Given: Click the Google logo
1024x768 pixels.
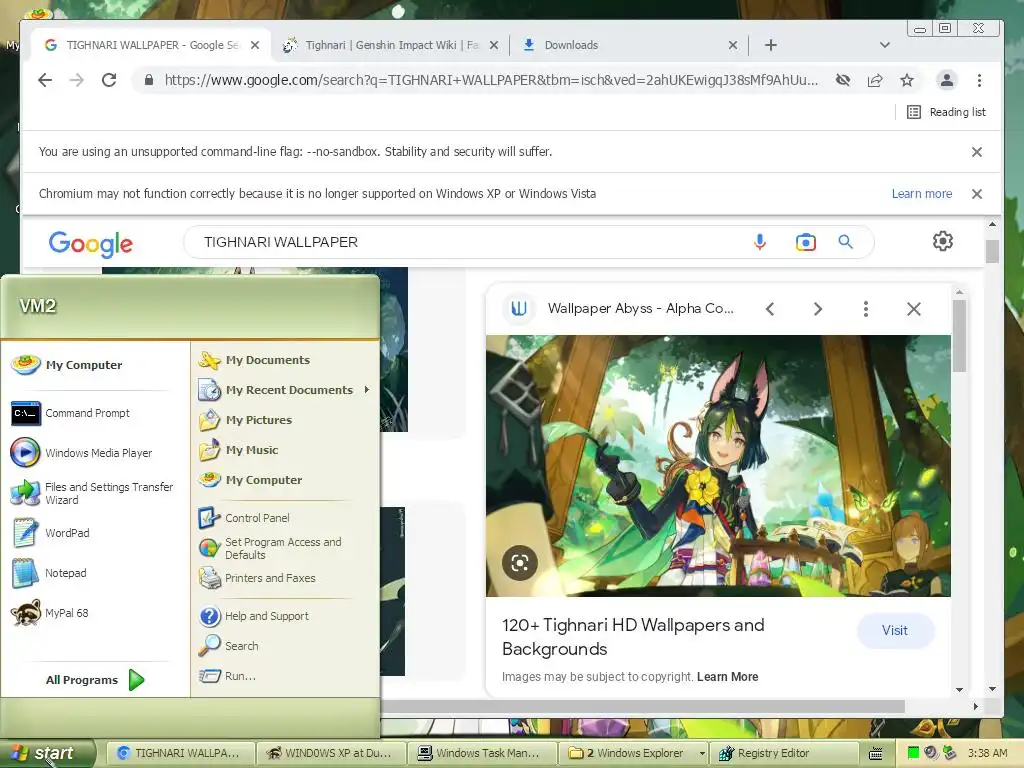Looking at the screenshot, I should [91, 244].
